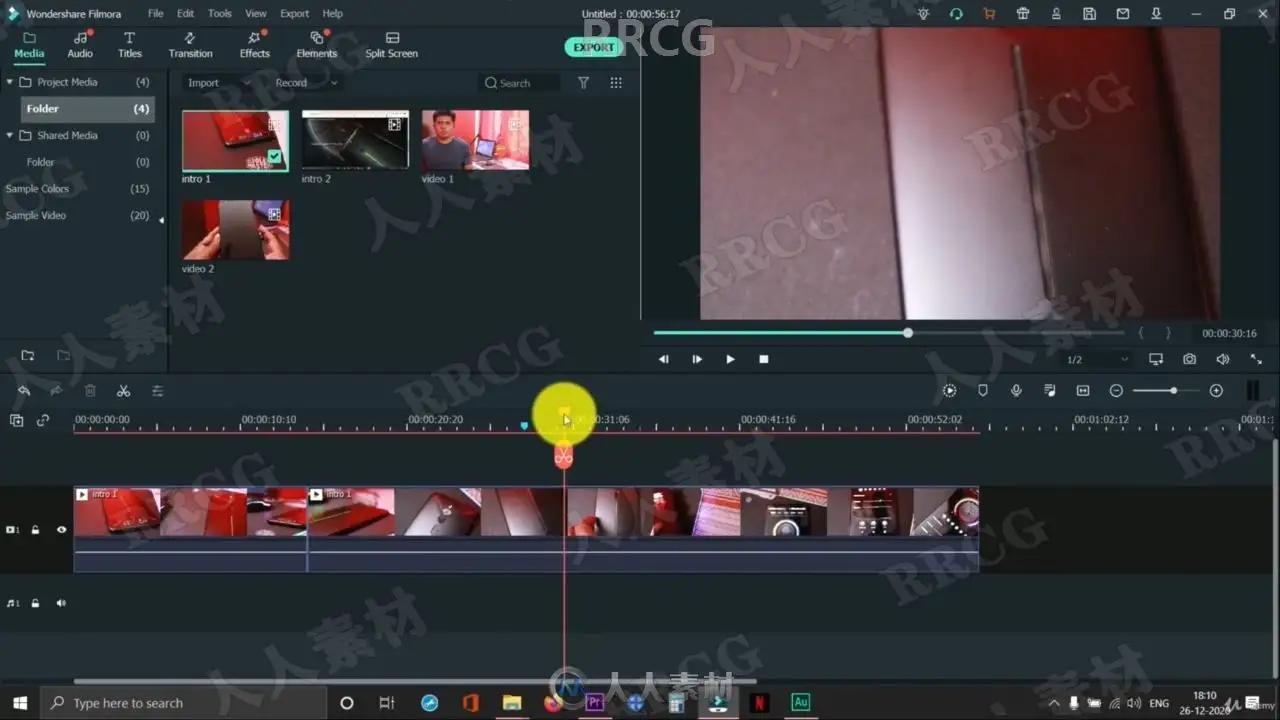Click the redo arrow icon
The height and width of the screenshot is (720, 1280).
coord(56,391)
